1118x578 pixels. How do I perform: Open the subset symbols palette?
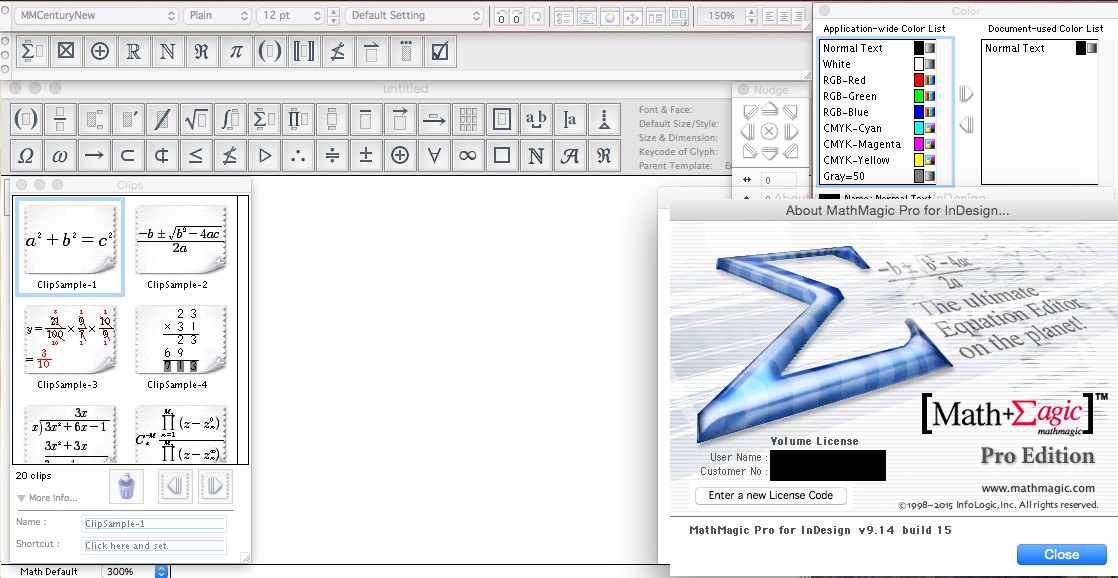(128, 155)
